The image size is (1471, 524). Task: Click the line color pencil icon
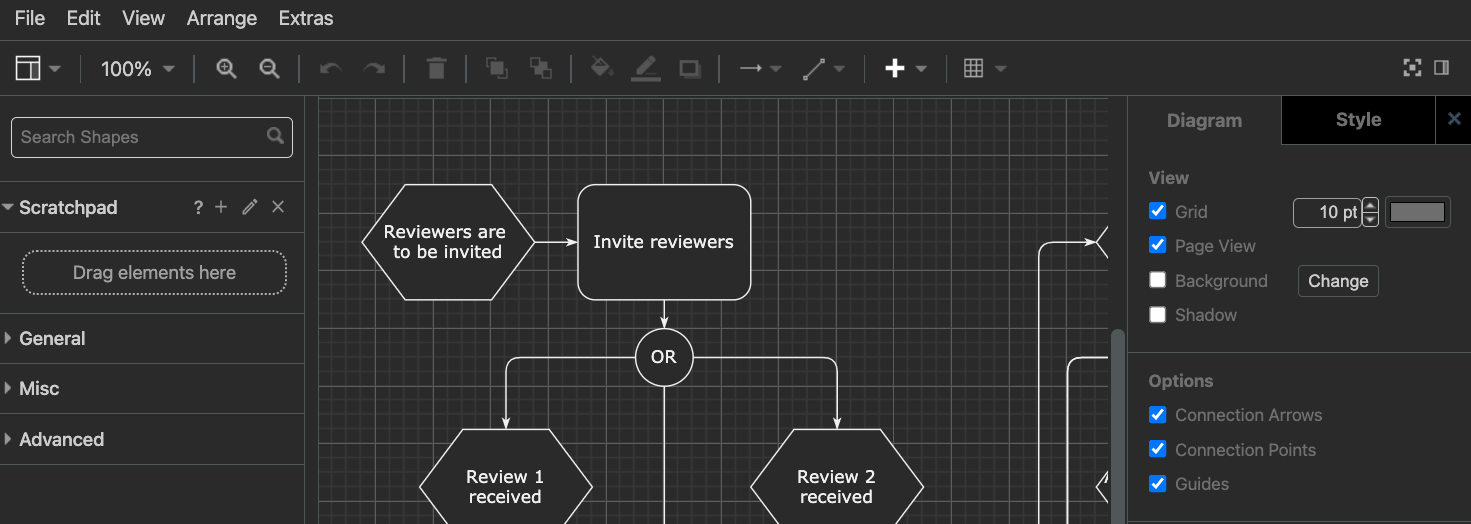[646, 68]
